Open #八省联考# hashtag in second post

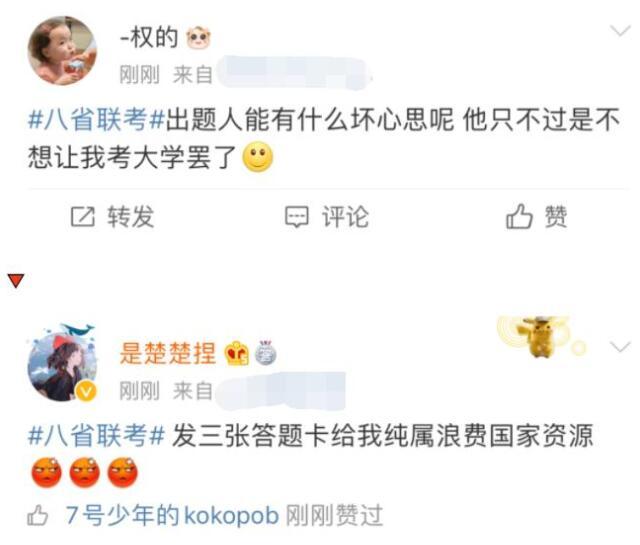[96, 436]
